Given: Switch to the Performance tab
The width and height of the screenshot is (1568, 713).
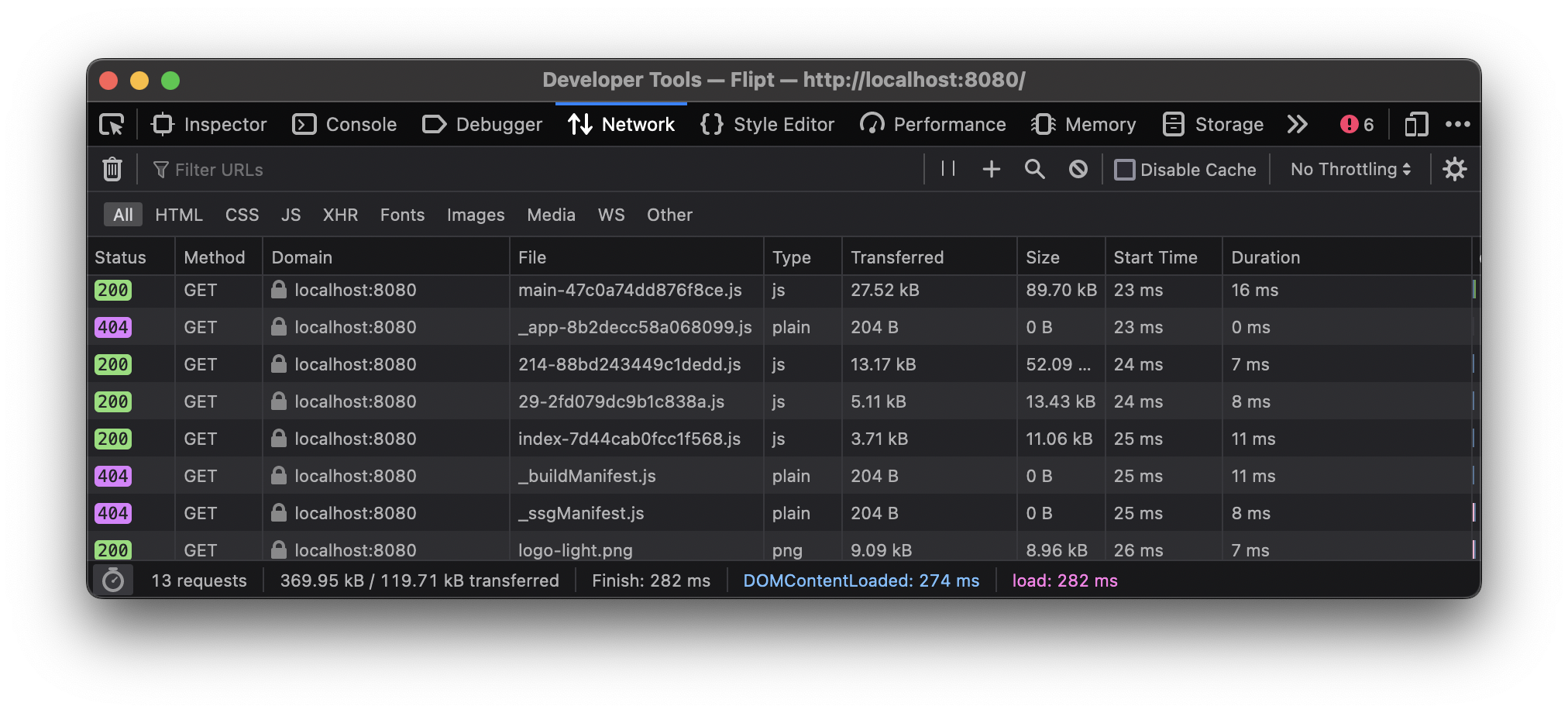Looking at the screenshot, I should (933, 125).
